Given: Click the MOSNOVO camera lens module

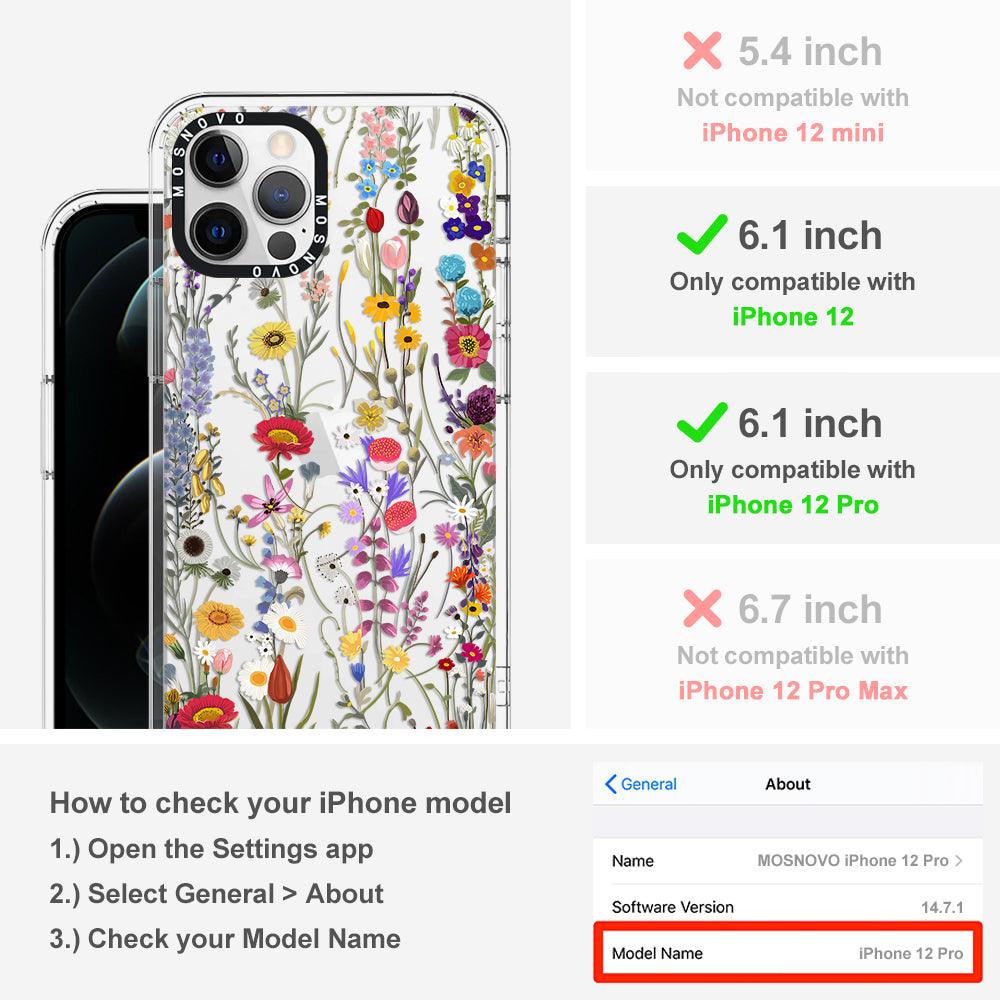Looking at the screenshot, I should [x=249, y=196].
